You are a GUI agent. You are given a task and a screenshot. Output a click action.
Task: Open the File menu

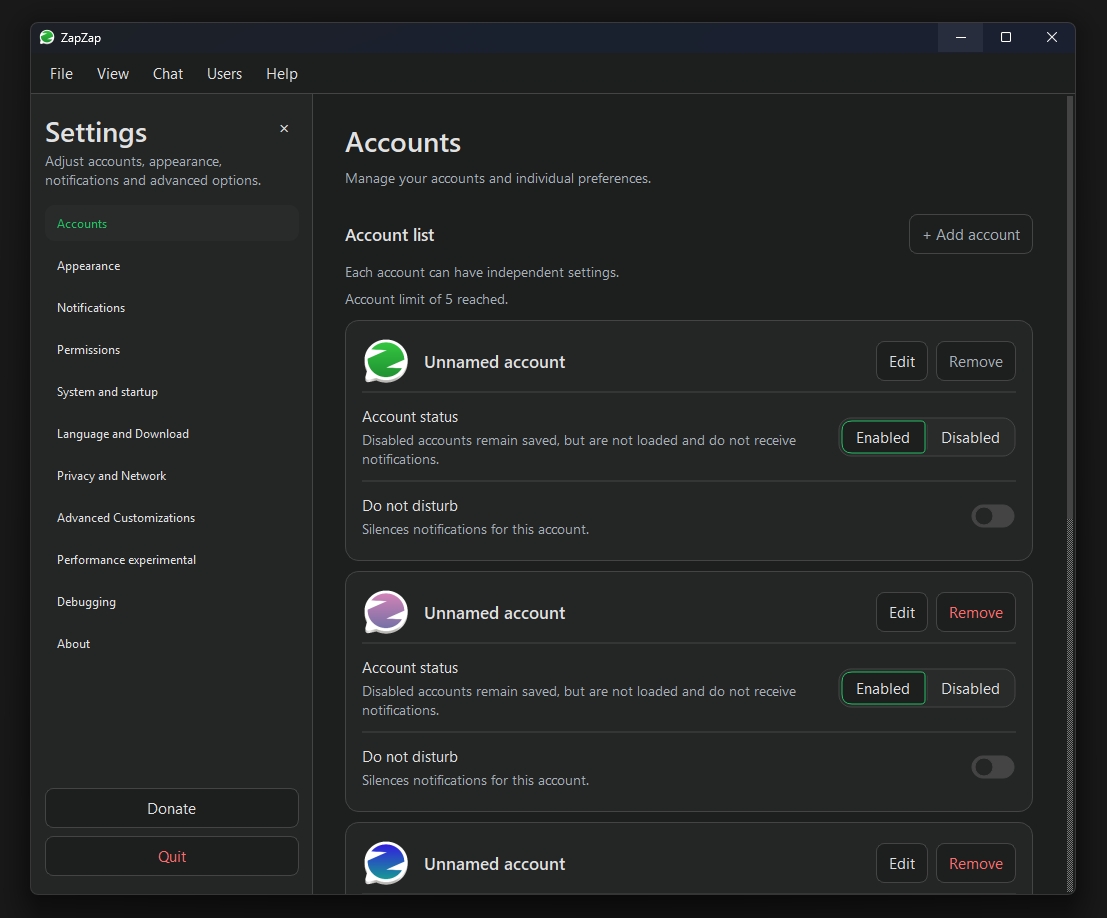point(61,73)
